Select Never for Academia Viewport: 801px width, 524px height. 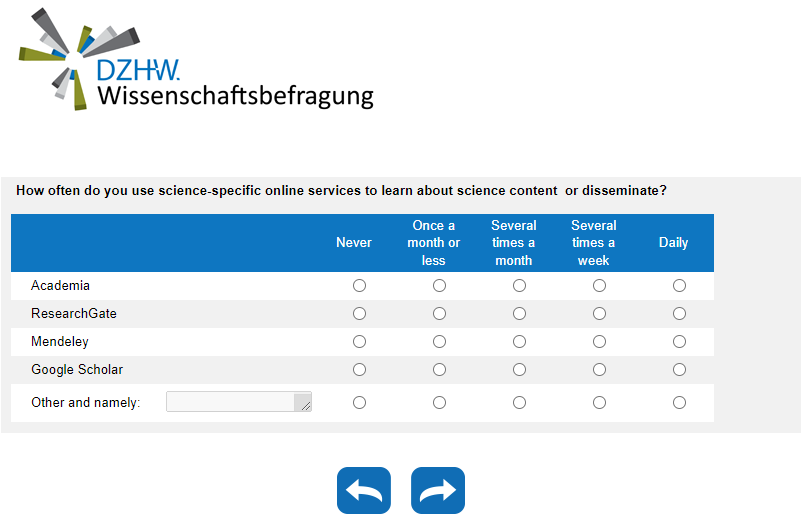click(360, 286)
